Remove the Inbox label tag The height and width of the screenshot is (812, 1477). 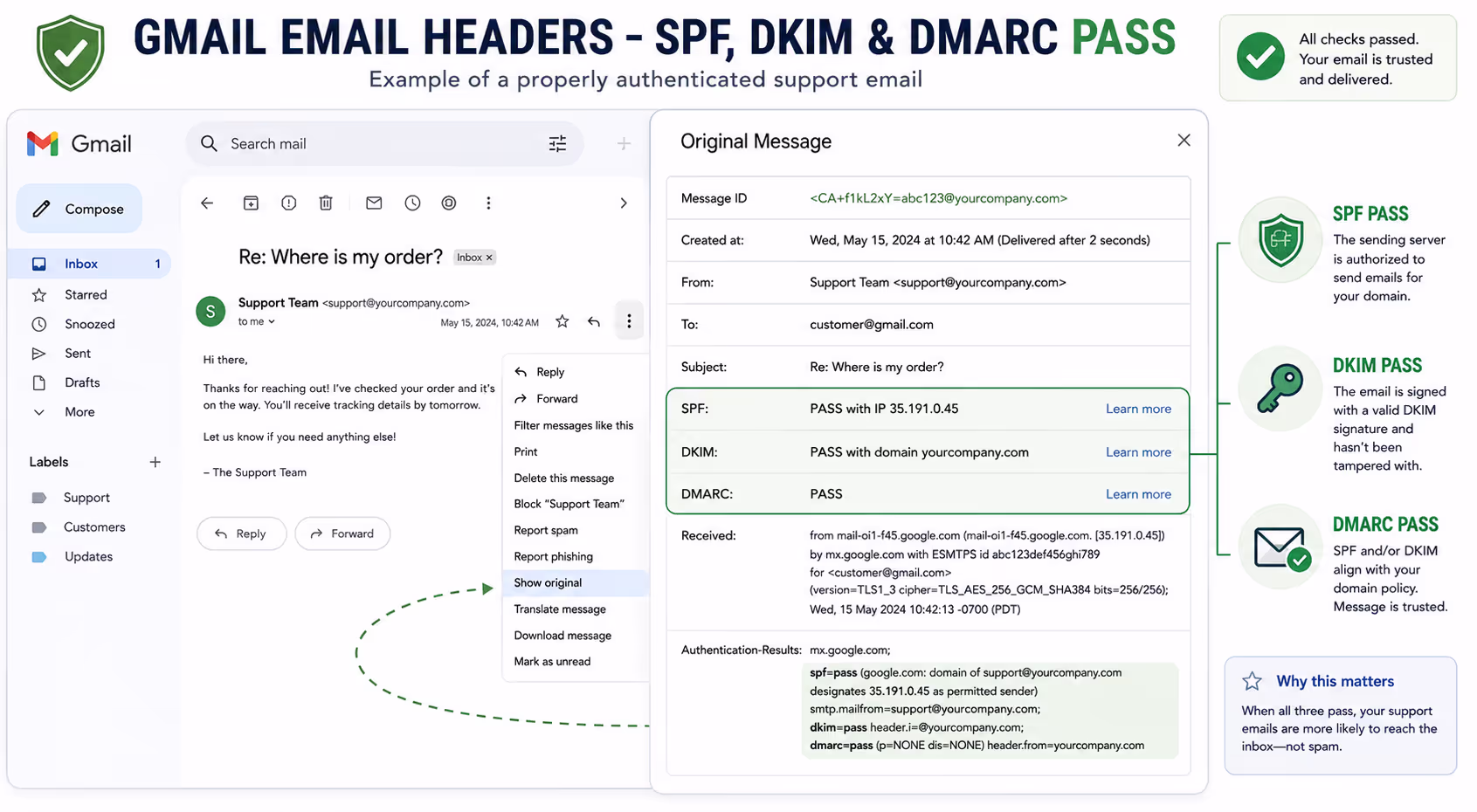pyautogui.click(x=489, y=257)
